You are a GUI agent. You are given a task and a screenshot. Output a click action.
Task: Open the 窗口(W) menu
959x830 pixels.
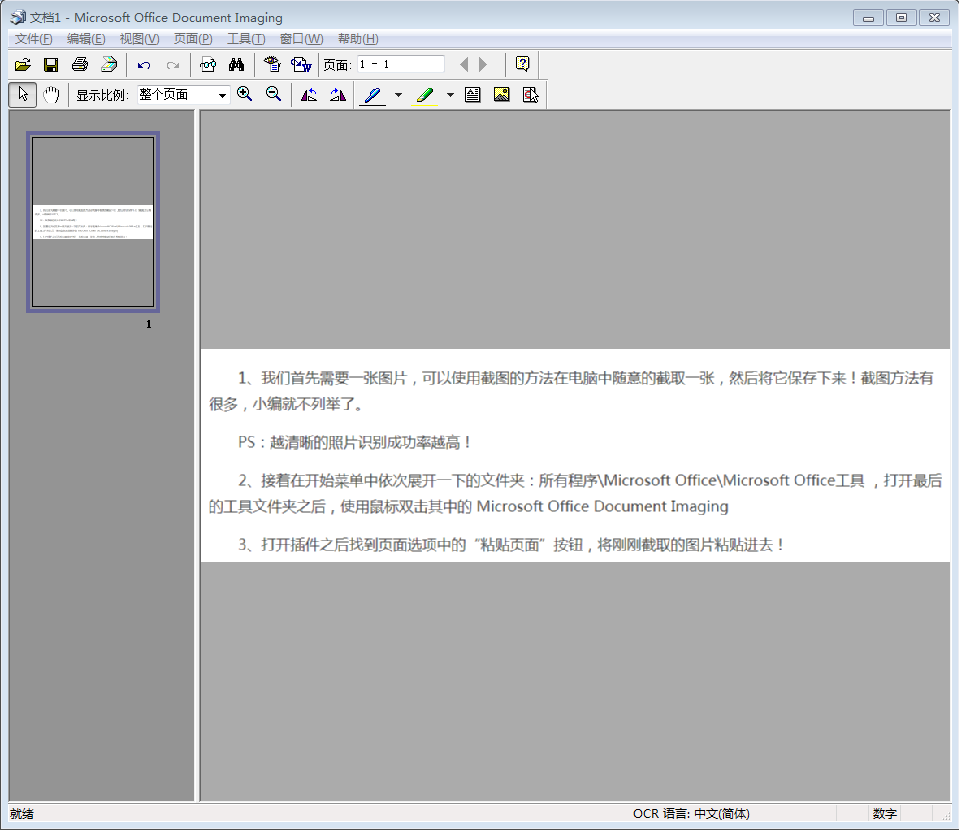coord(302,39)
